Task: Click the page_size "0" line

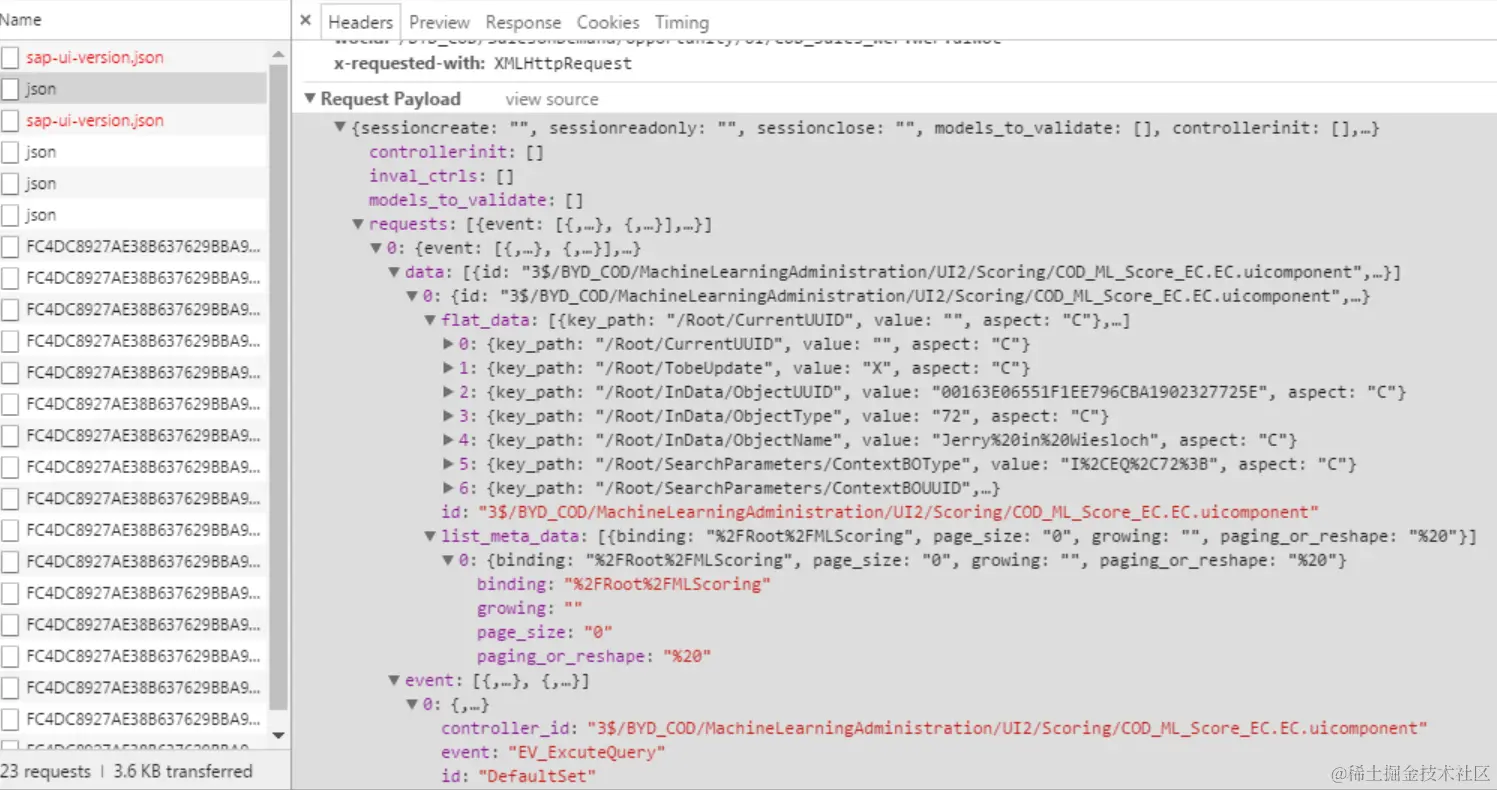Action: coord(544,632)
